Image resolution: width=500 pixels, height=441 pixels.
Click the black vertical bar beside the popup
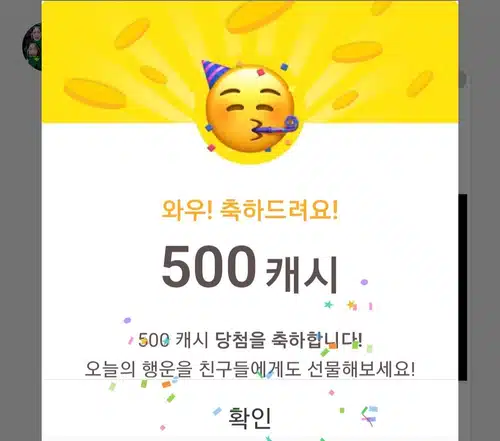[463, 287]
